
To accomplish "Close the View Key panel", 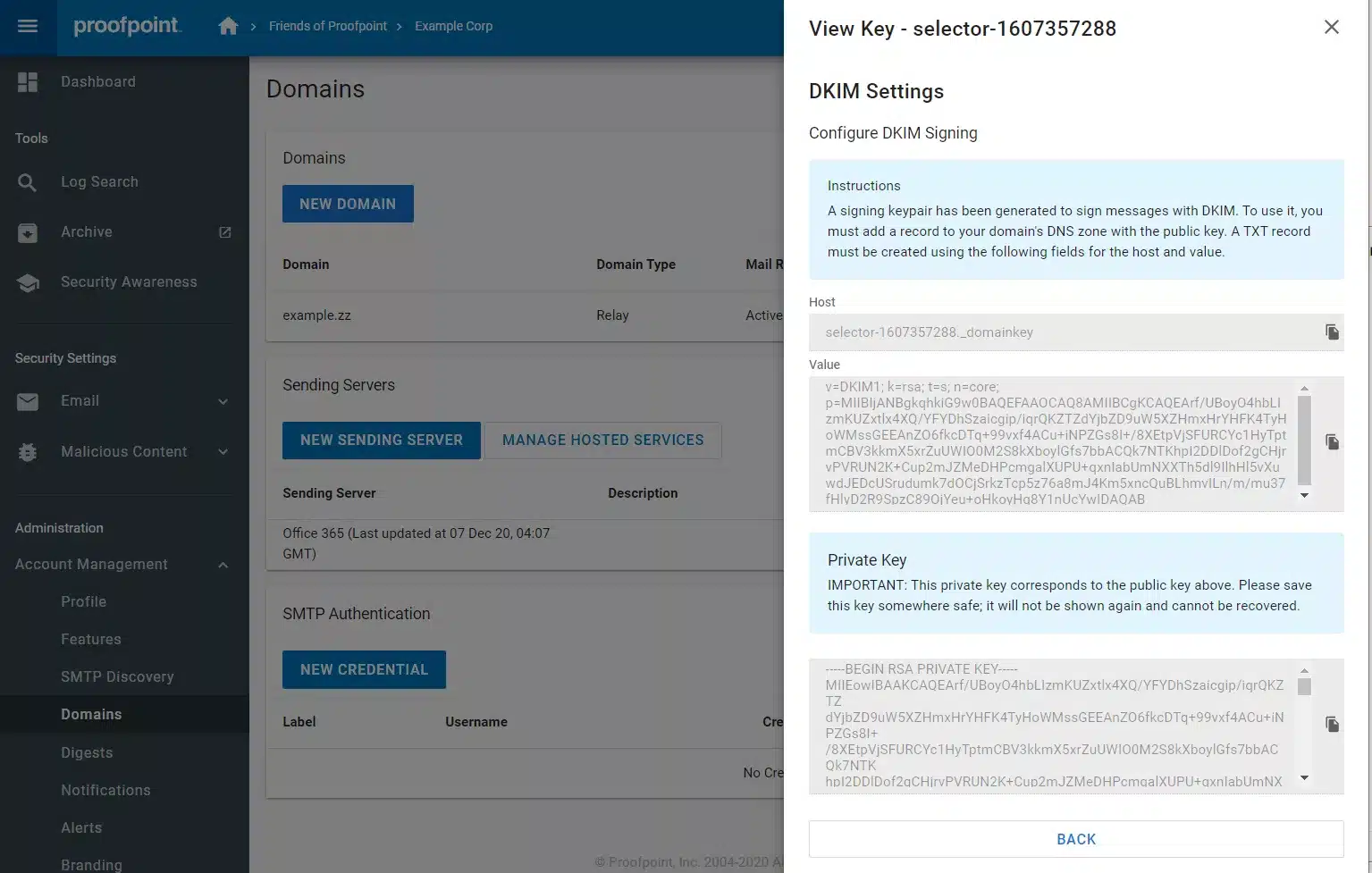I will [1331, 28].
